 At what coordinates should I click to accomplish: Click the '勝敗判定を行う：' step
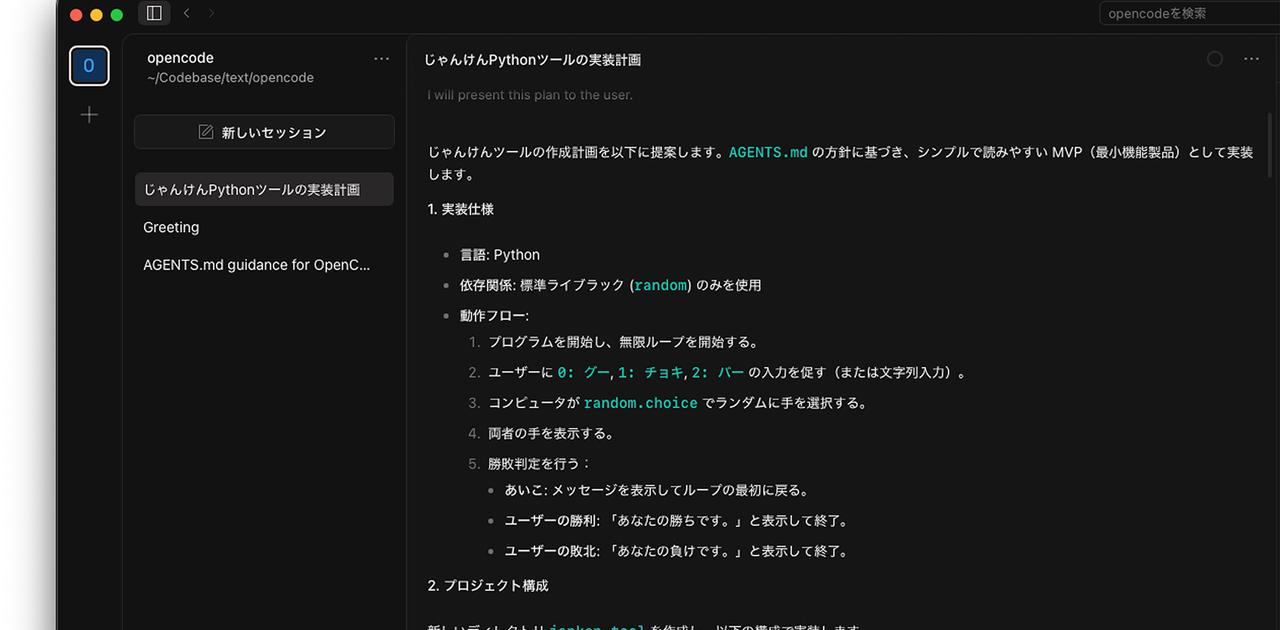point(540,464)
